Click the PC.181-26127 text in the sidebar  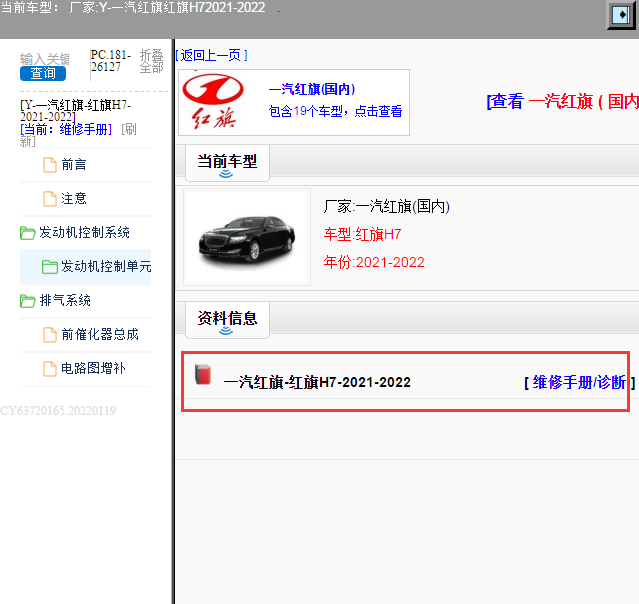(111, 61)
